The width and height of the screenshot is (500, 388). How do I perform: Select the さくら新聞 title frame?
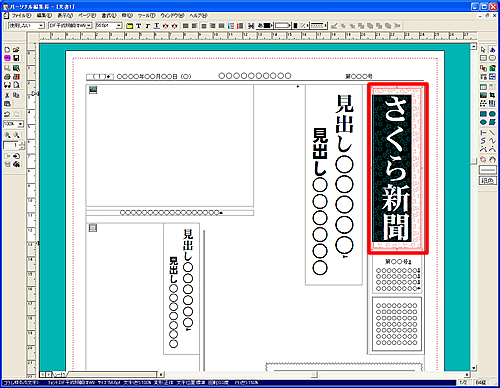[x=397, y=168]
